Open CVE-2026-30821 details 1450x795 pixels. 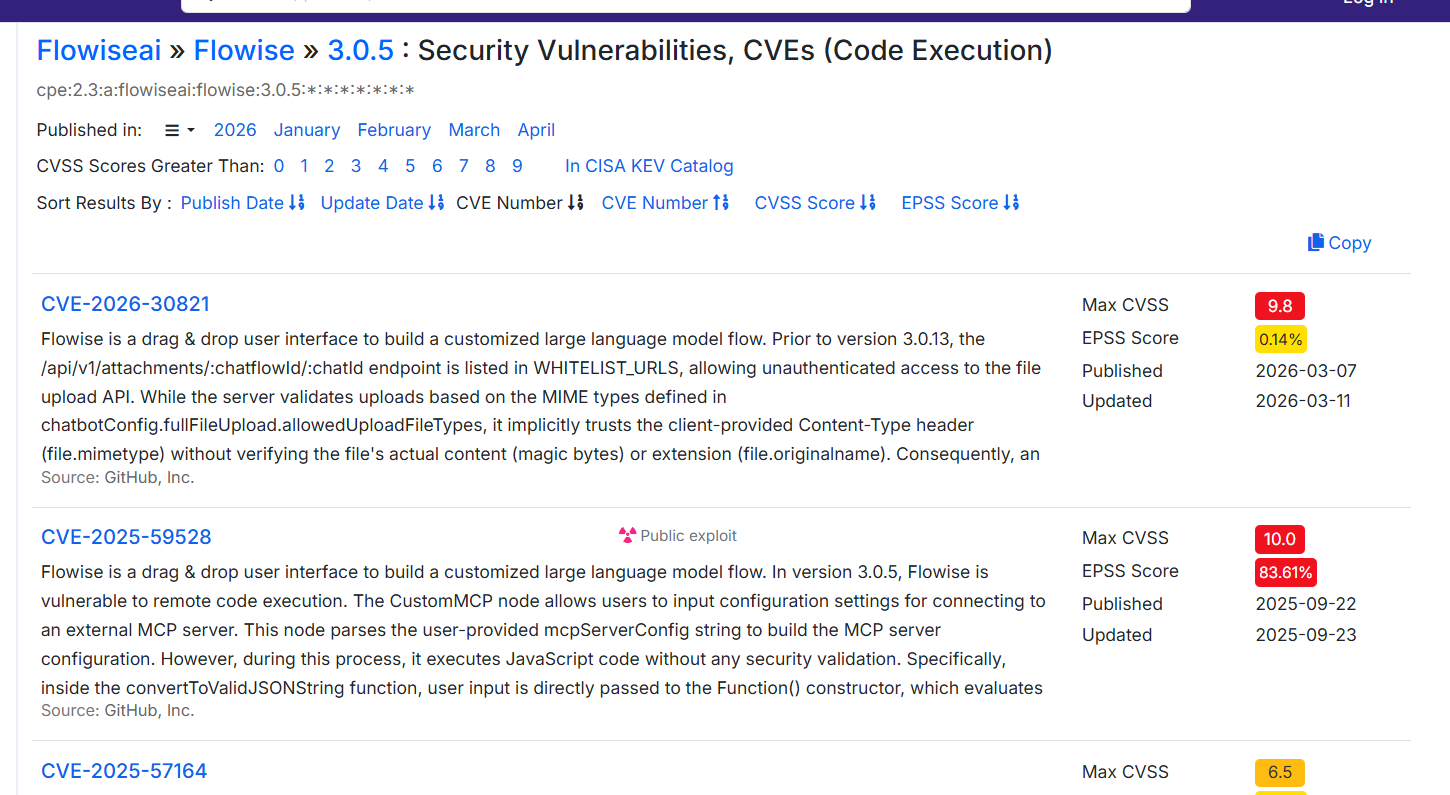pyautogui.click(x=125, y=304)
